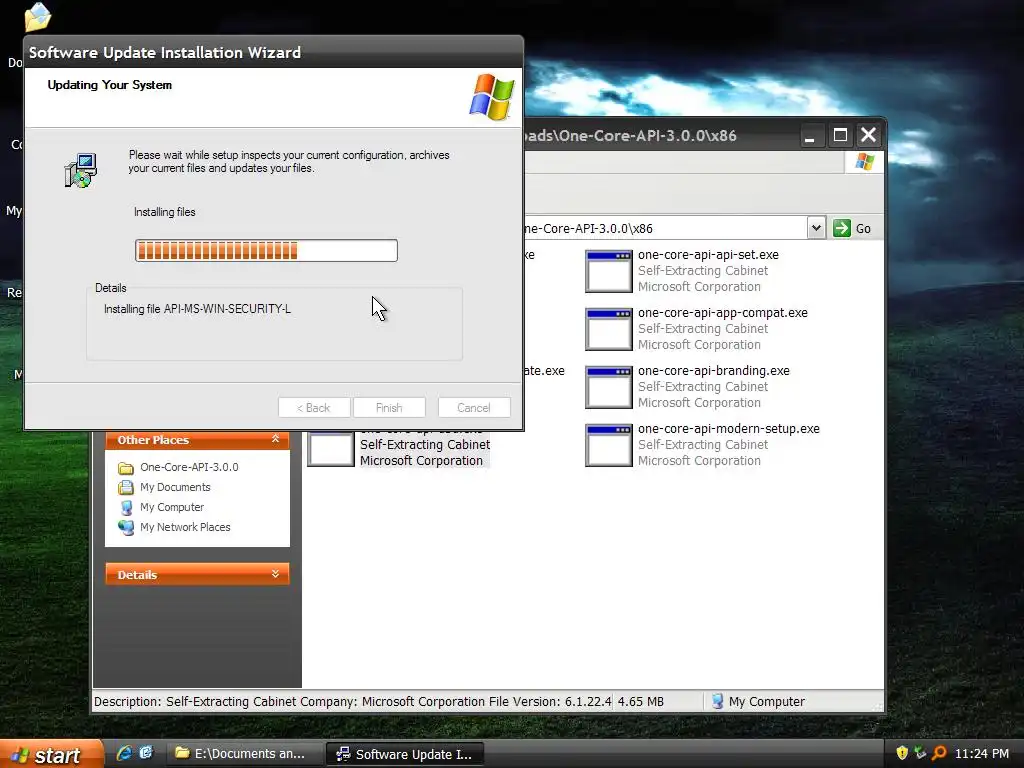The height and width of the screenshot is (768, 1024).
Task: Open My Network Places link
Action: [185, 528]
